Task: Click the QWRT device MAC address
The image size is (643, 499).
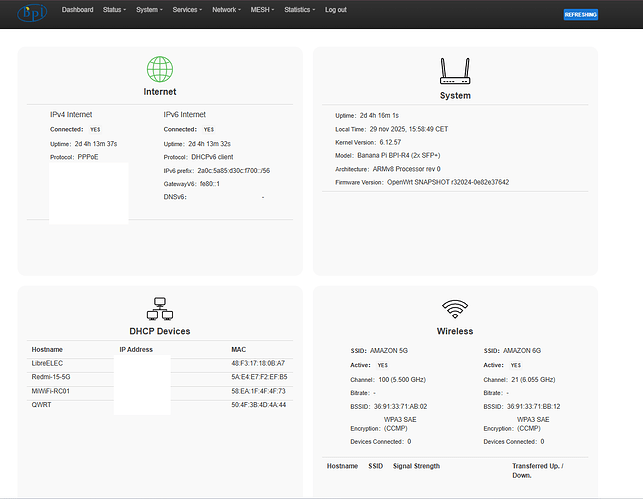Action: (x=258, y=405)
